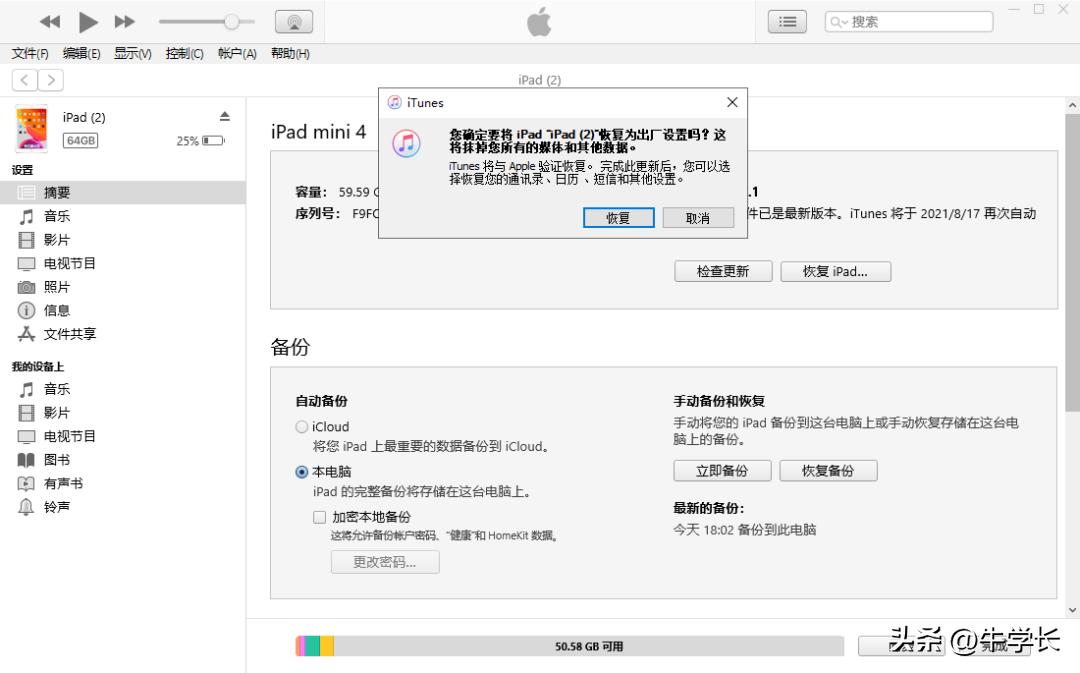Open the 音乐 section in the iPad sidebar
The height and width of the screenshot is (673, 1080).
coord(57,215)
